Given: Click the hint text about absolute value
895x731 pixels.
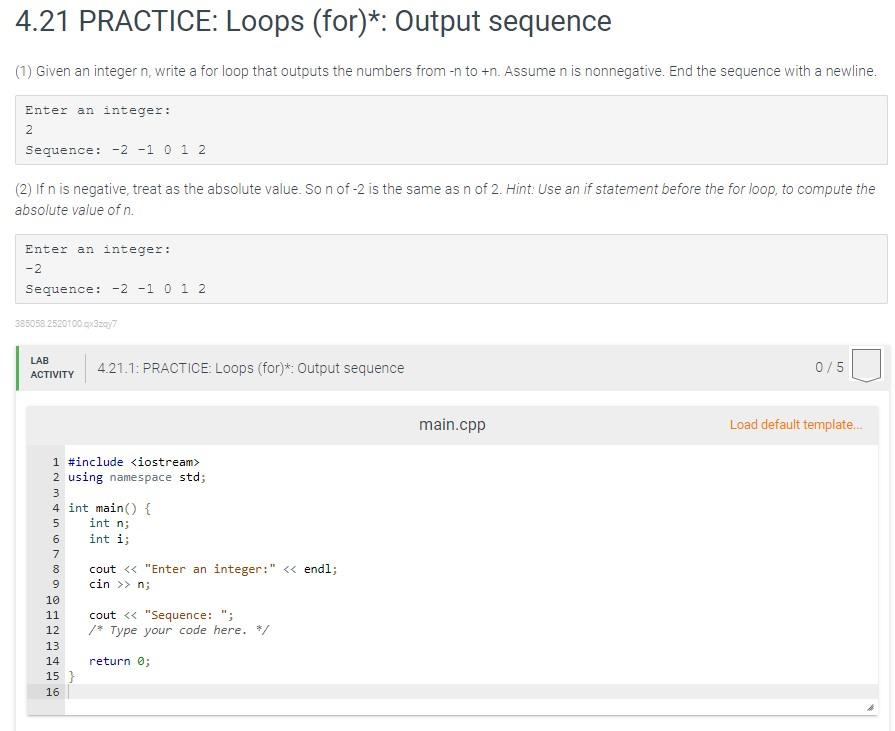Looking at the screenshot, I should pyautogui.click(x=445, y=199).
